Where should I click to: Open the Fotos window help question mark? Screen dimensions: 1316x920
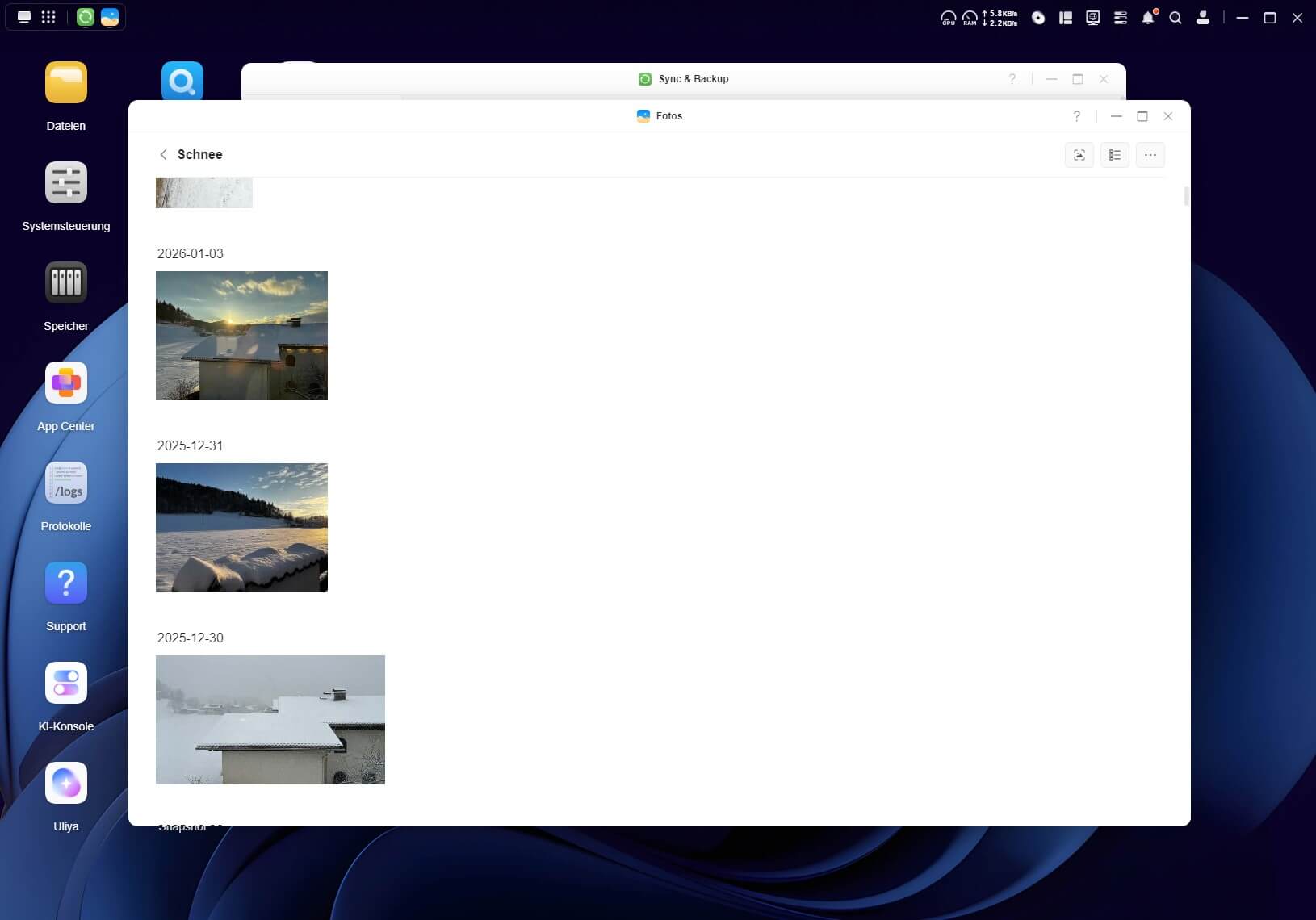[1076, 116]
